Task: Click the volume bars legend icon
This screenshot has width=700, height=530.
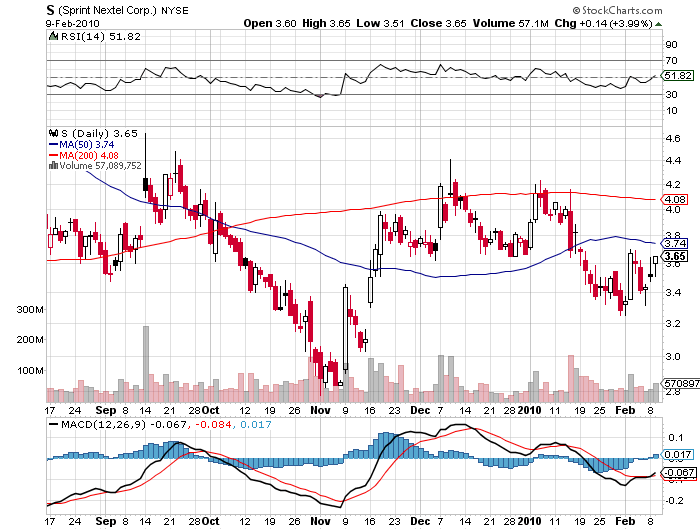Action: click(53, 165)
